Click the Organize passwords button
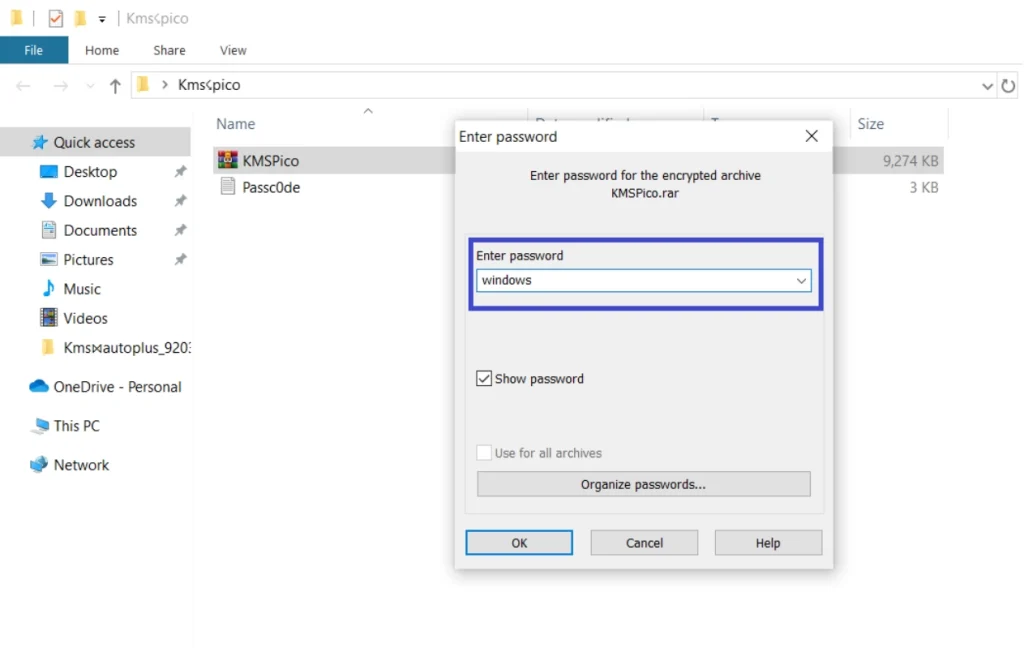Image resolution: width=1024 pixels, height=648 pixels. [x=643, y=484]
